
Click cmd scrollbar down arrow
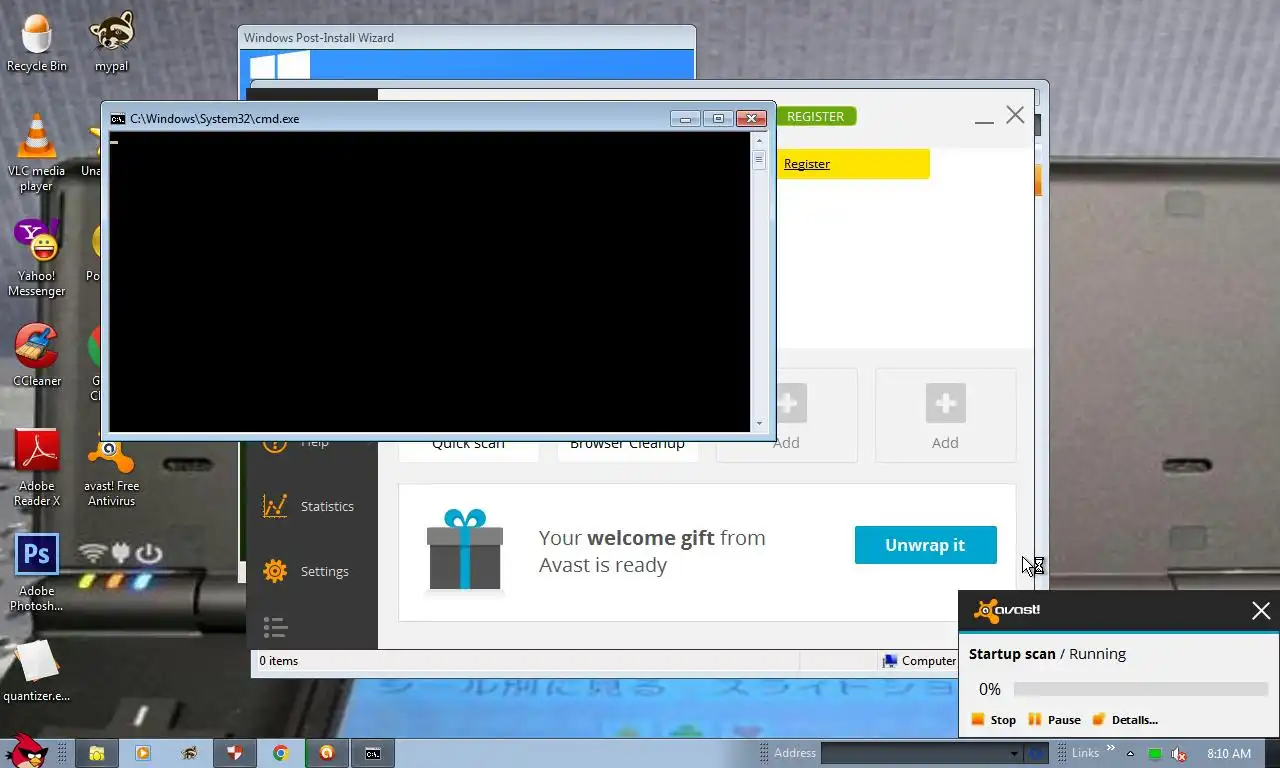760,424
